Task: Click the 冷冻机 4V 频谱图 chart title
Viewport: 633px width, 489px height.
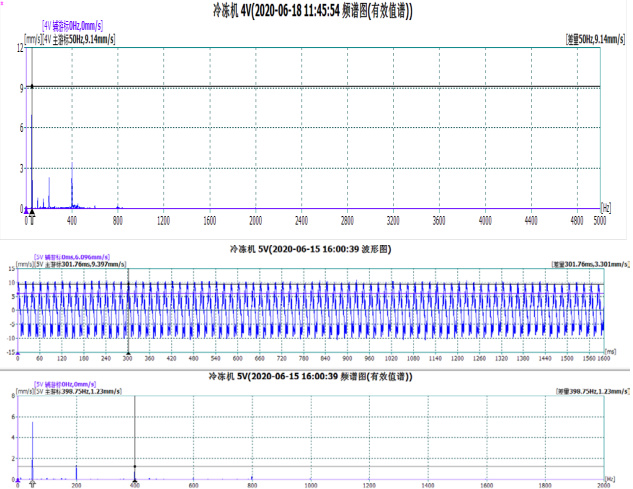Action: 313,10
